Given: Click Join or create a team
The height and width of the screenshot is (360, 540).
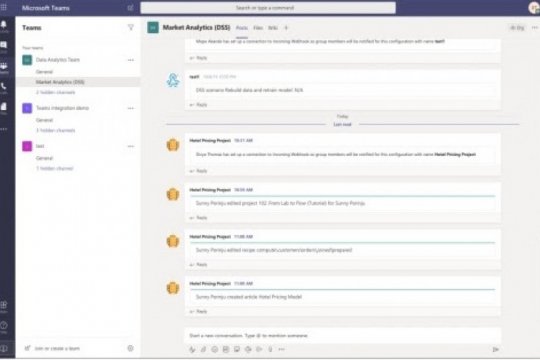Looking at the screenshot, I should pyautogui.click(x=53, y=348).
